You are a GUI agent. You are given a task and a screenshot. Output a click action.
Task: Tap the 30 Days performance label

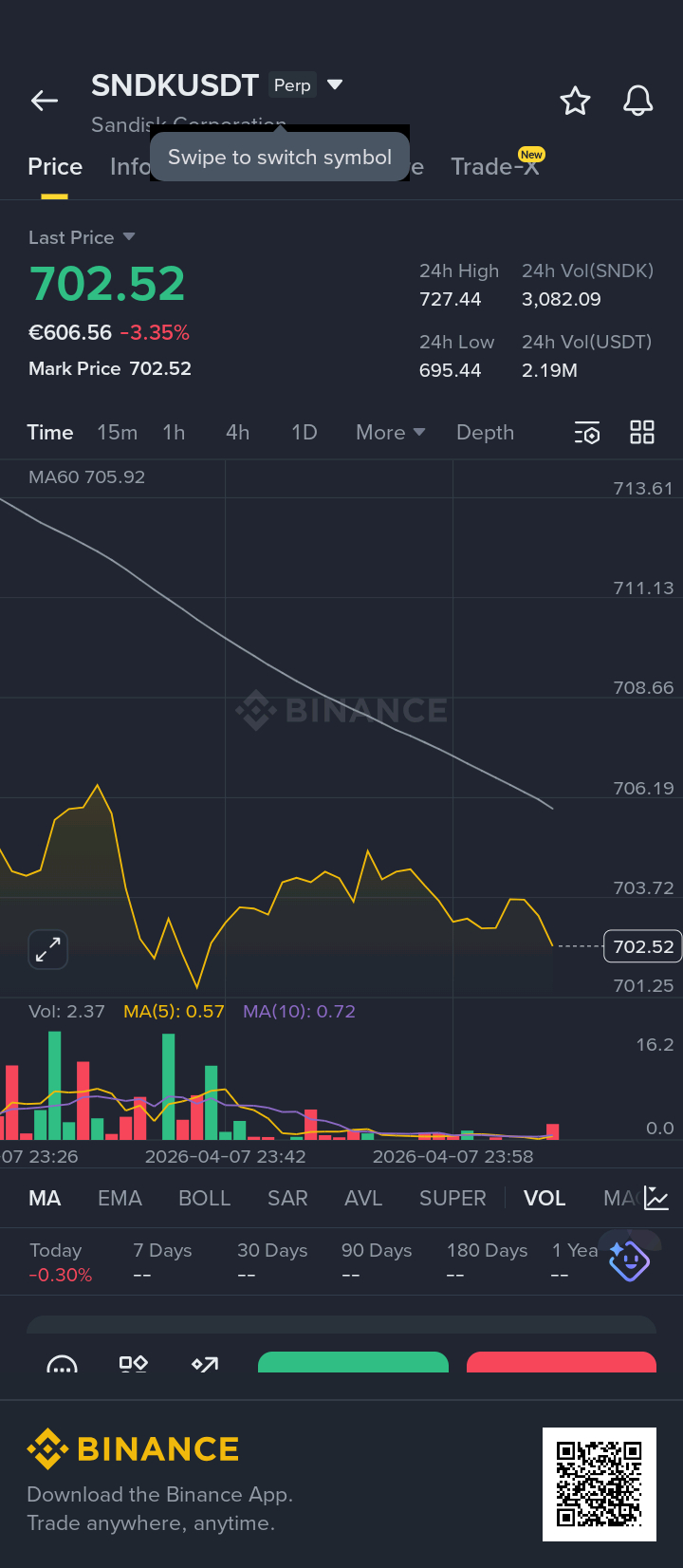coord(272,1251)
